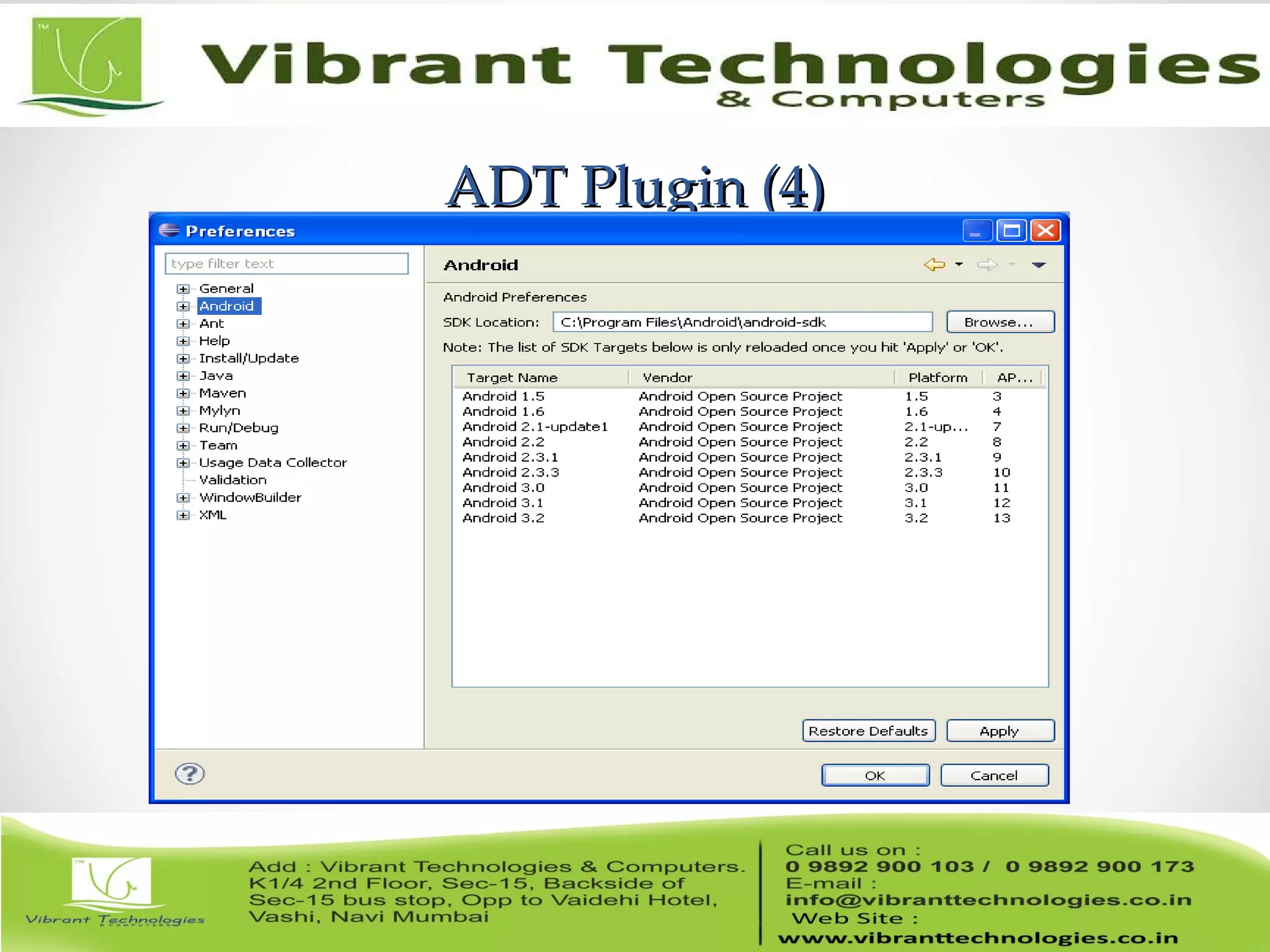The width and height of the screenshot is (1270, 952).
Task: Click the Restore Defaults button
Action: [x=868, y=731]
